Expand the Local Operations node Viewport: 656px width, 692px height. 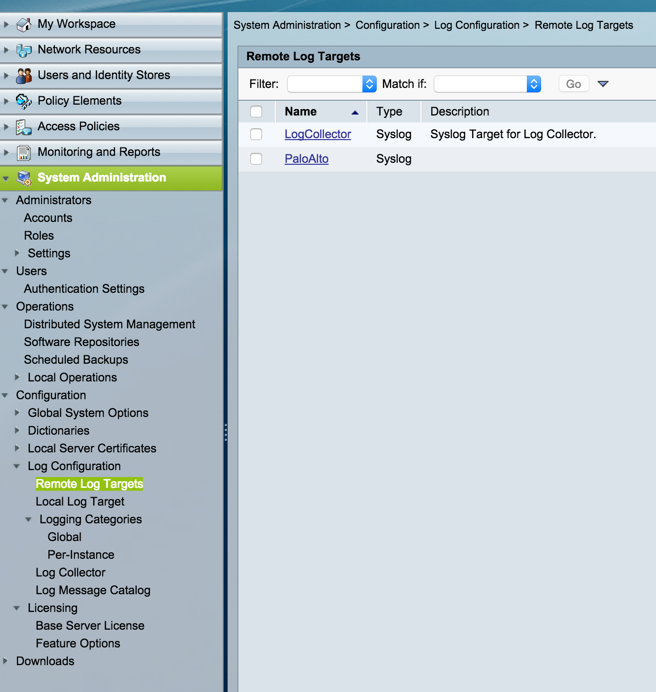tap(17, 377)
